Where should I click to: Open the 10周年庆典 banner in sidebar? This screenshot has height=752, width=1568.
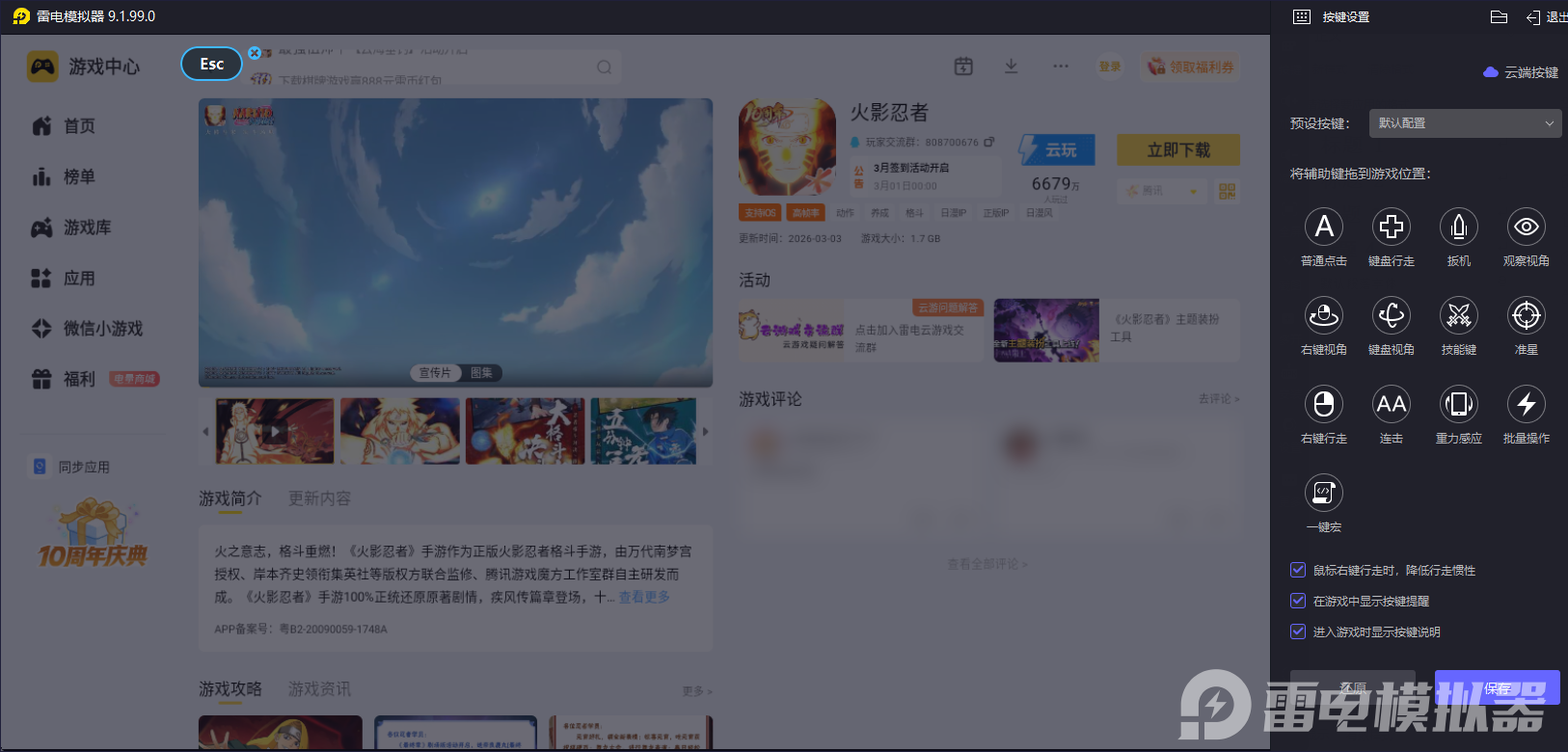pyautogui.click(x=93, y=533)
